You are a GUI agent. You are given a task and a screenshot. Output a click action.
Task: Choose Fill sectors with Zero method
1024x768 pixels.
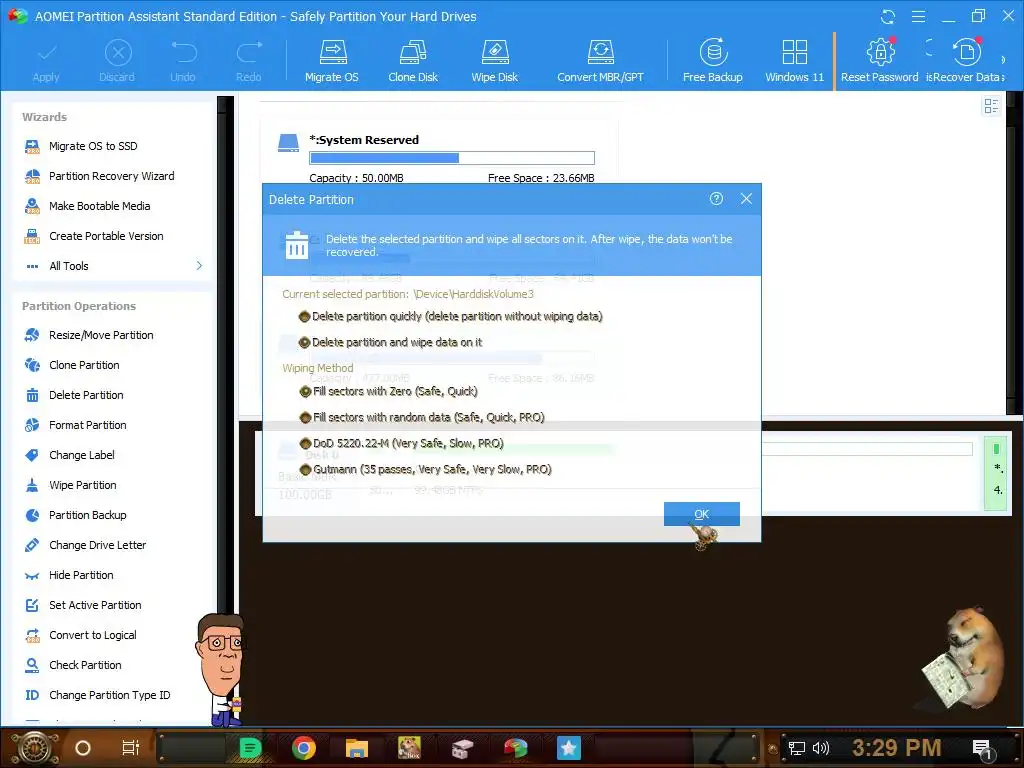point(305,392)
